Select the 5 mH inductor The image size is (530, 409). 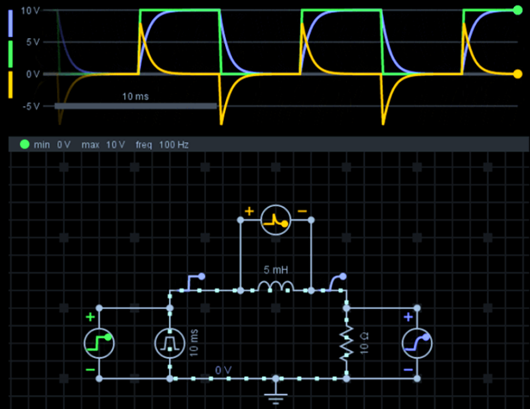point(276,286)
